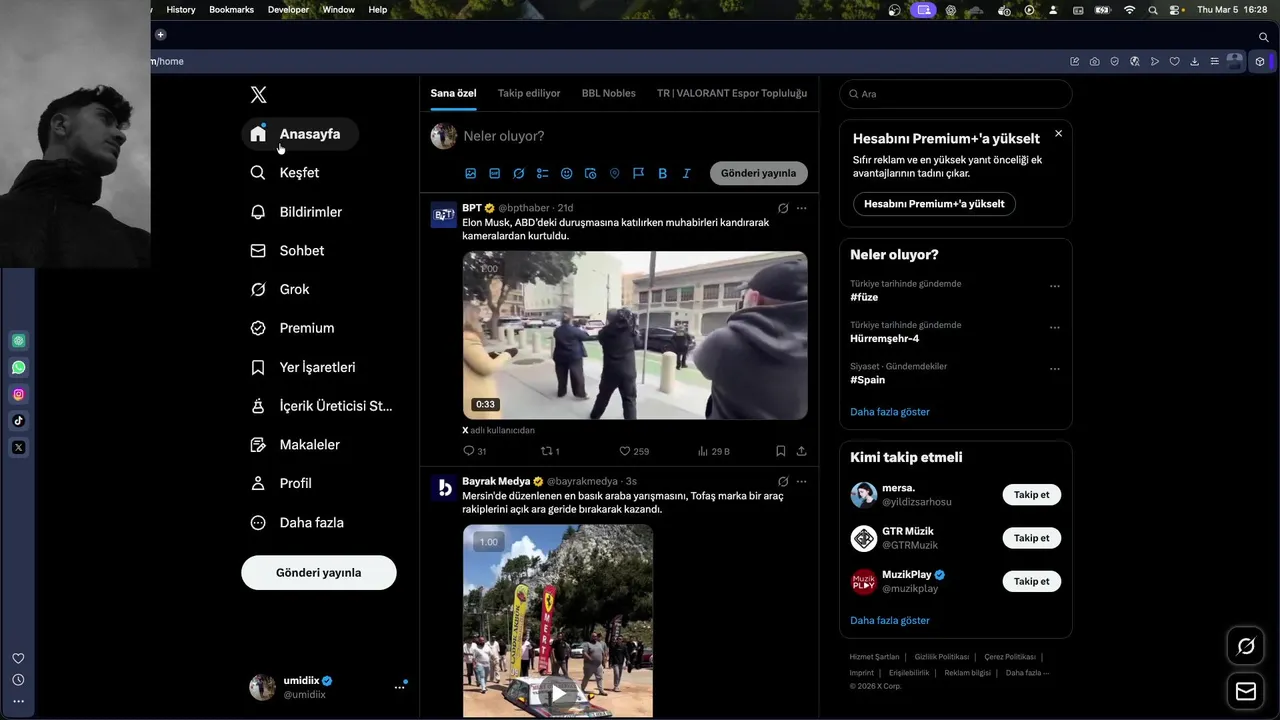Click Hesabını Premium+'a yükselt button
This screenshot has height=720, width=1280.
coord(934,204)
